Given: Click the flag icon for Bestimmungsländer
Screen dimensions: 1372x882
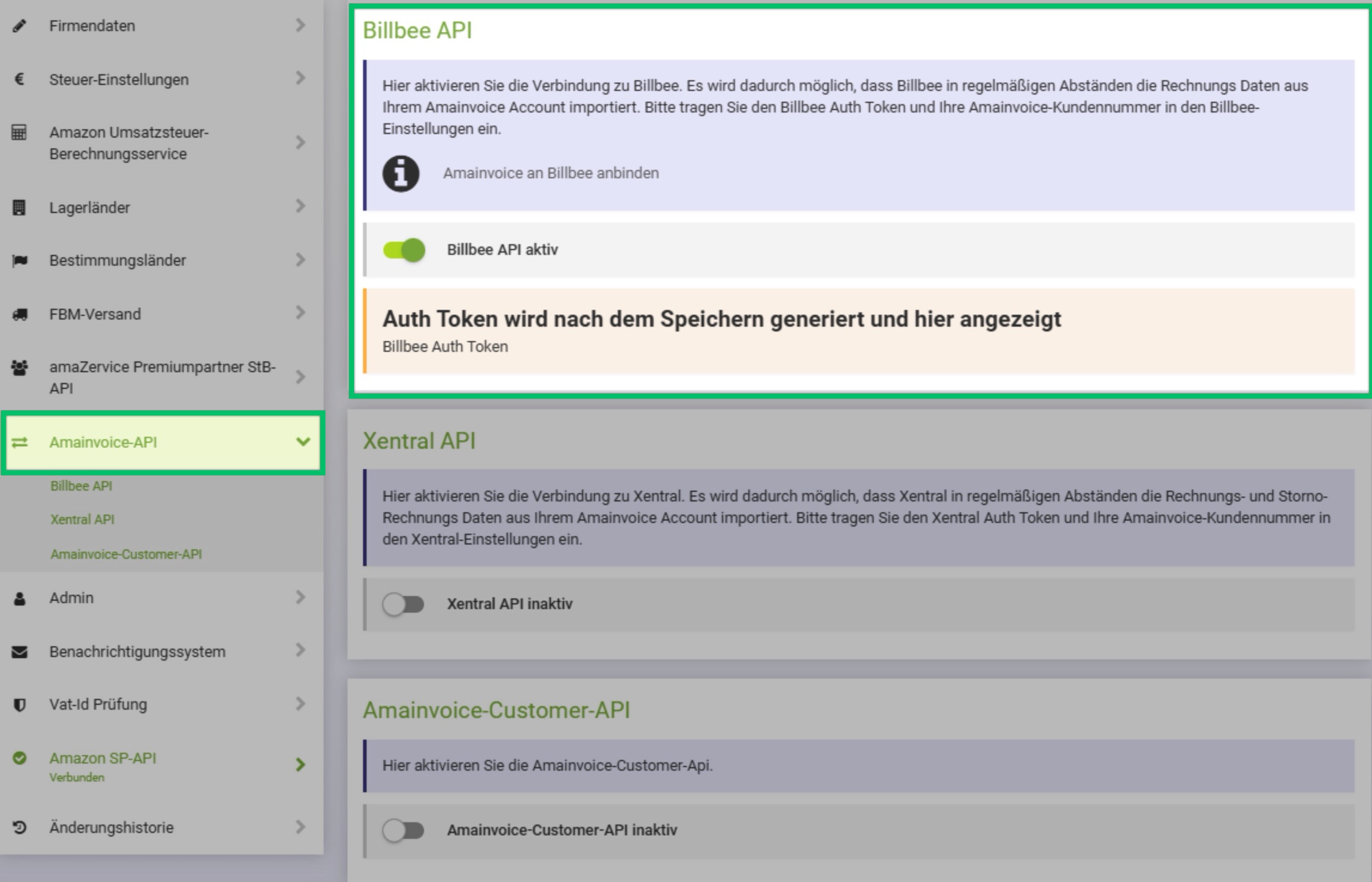Looking at the screenshot, I should [19, 260].
